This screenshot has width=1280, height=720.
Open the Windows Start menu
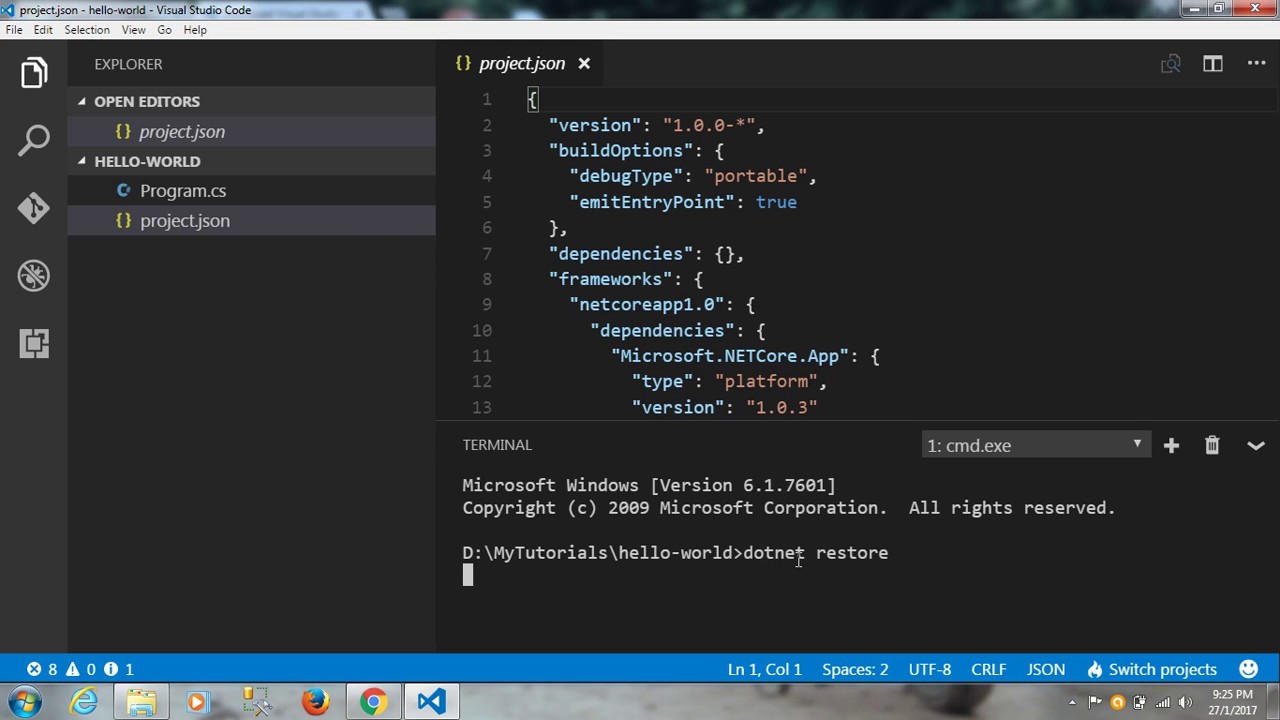[24, 702]
